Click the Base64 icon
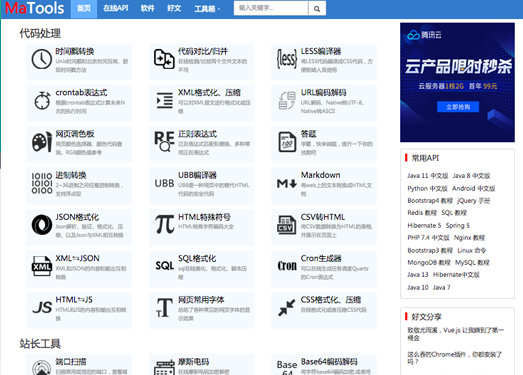 click(x=287, y=367)
